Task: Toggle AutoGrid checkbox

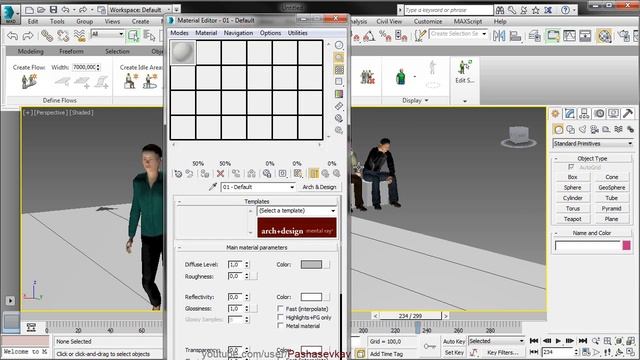Action: (571, 167)
